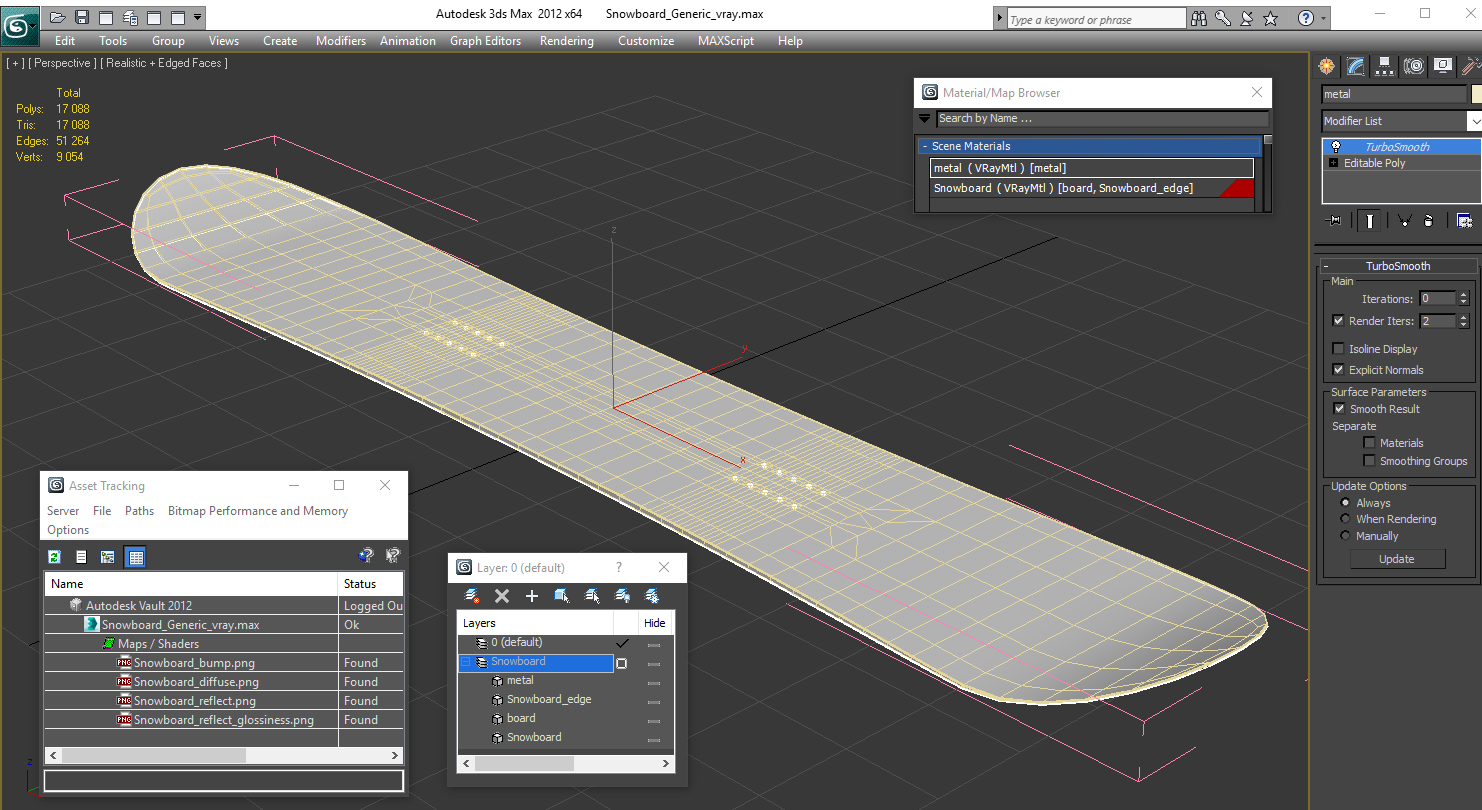Click the Perspective viewport label
This screenshot has width=1482, height=810.
pyautogui.click(x=62, y=63)
